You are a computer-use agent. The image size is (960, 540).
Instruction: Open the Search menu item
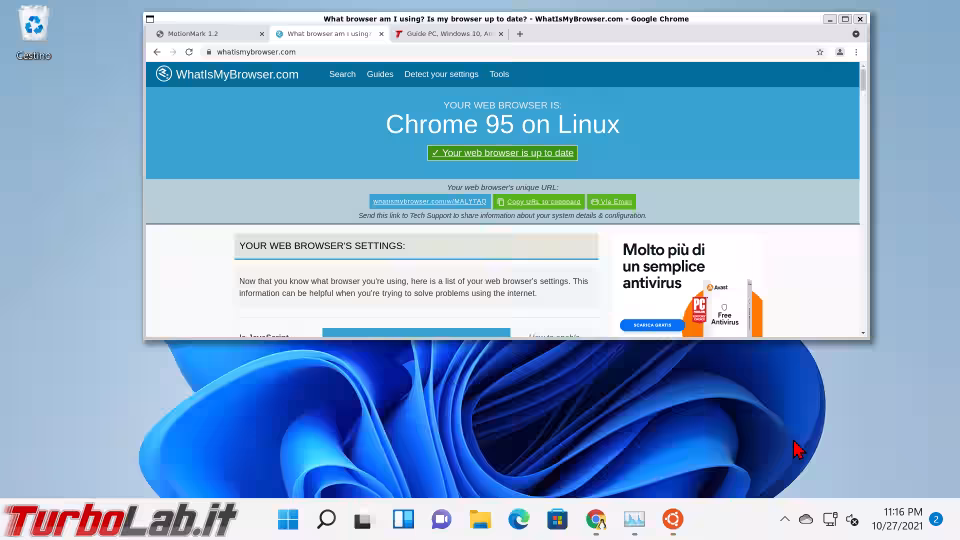point(342,74)
